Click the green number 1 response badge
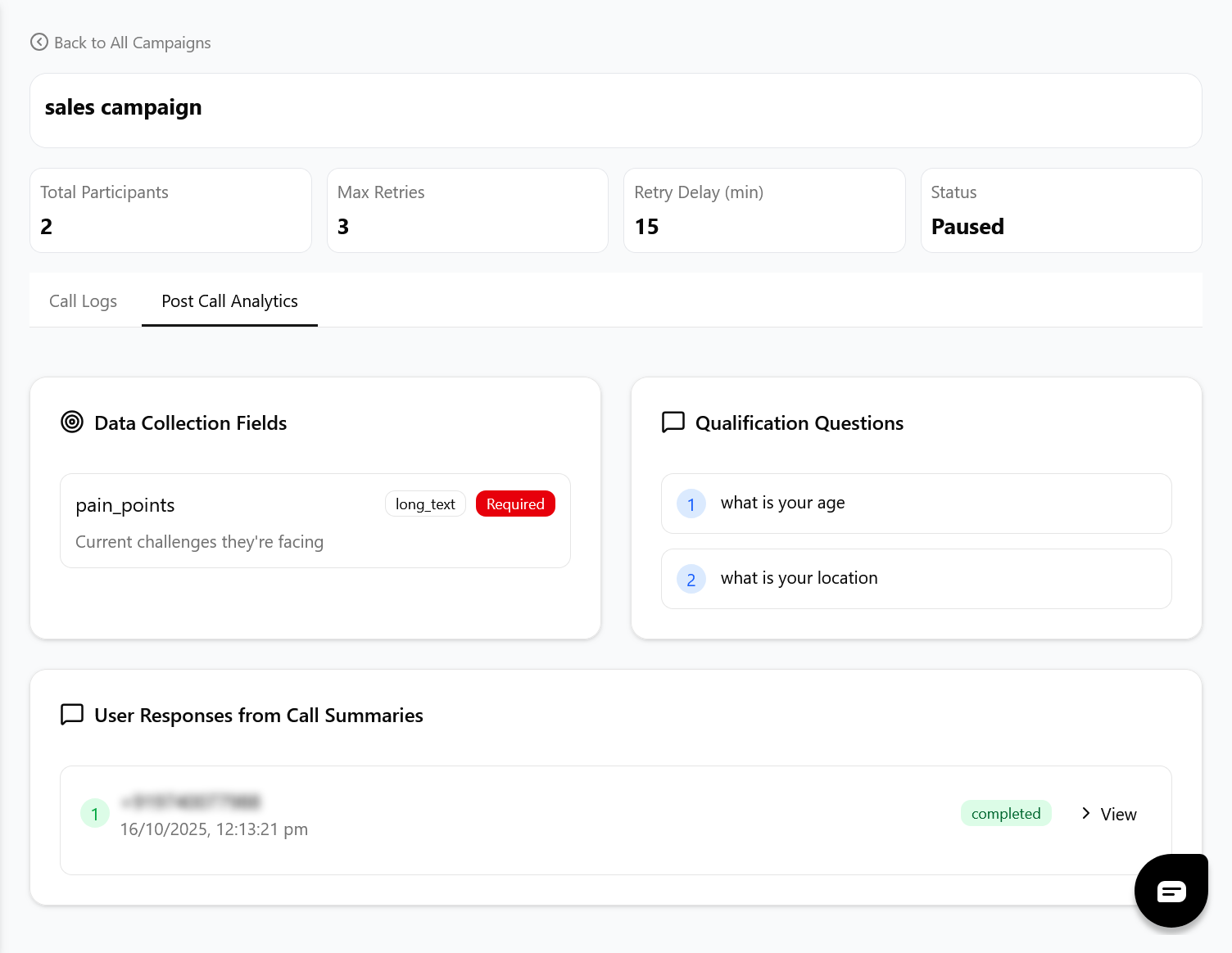Screen dimensions: 1232x953 point(95,814)
